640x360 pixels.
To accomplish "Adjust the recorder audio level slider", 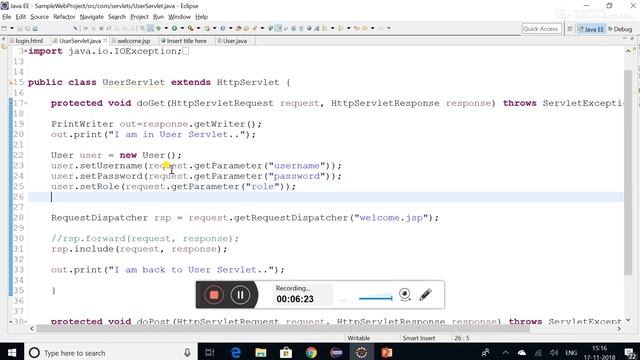I will point(375,298).
